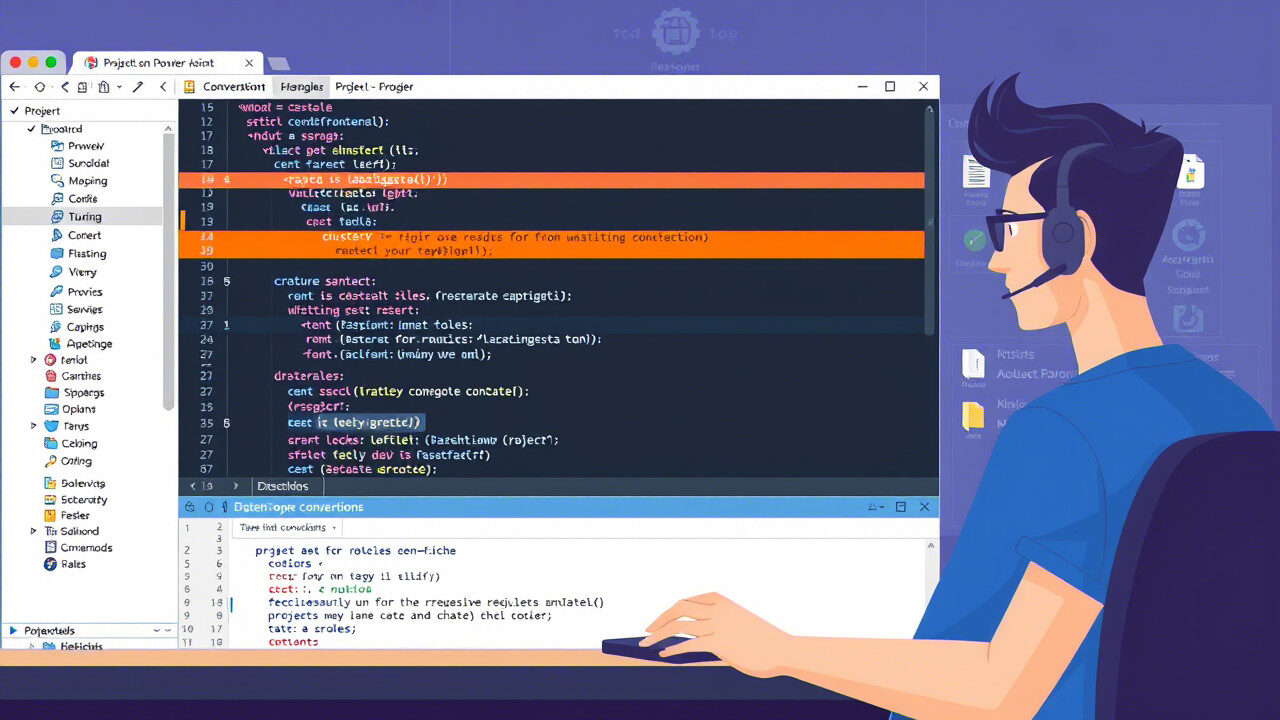Viewport: 1280px width, 720px height.
Task: Click the blue folder icon beside Sppergs
Action: coord(53,393)
